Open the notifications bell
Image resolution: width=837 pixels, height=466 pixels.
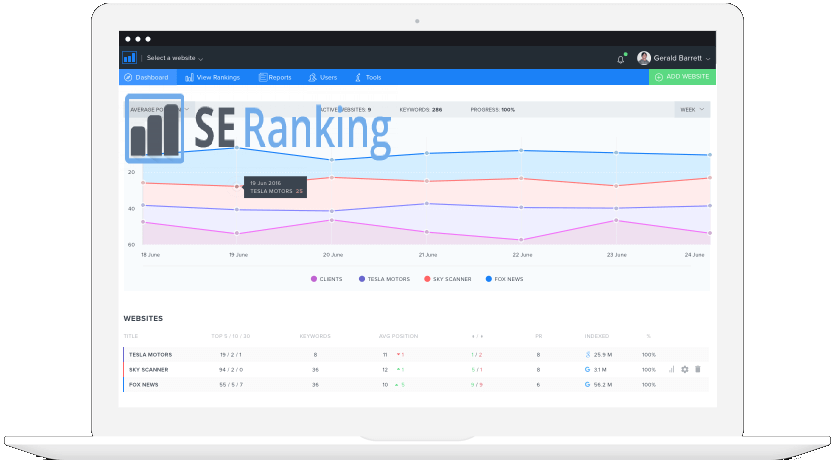pos(620,58)
